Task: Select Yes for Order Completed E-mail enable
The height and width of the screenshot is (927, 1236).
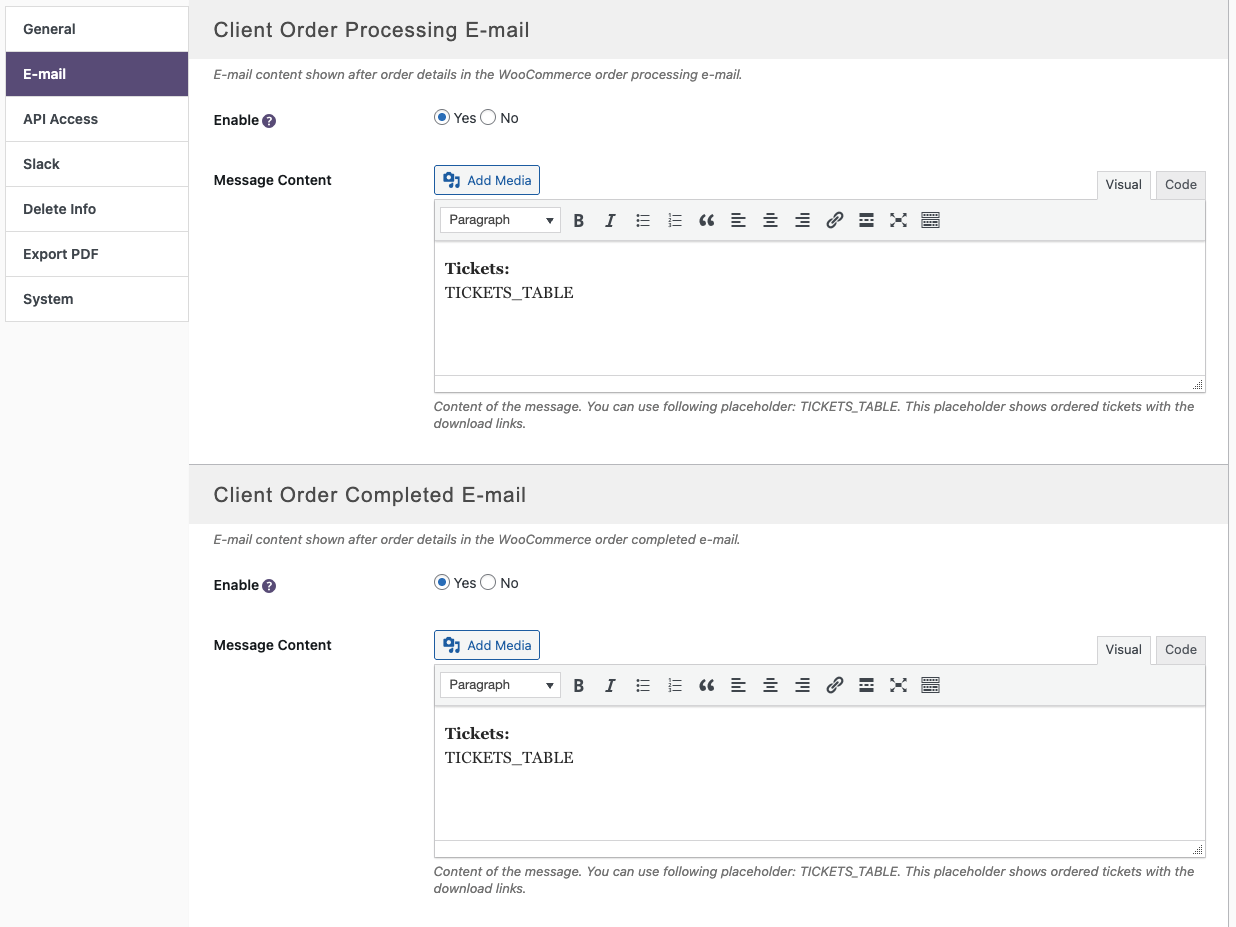Action: (442, 583)
